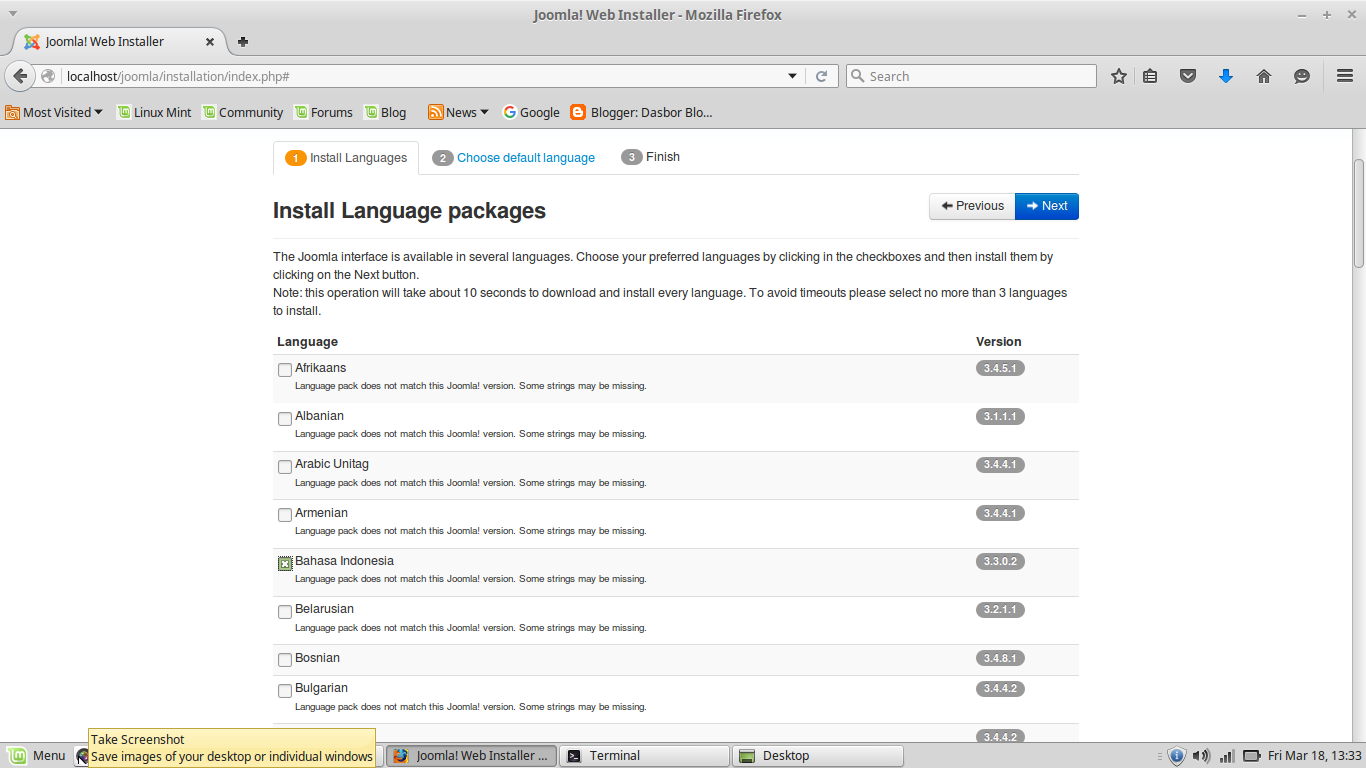Open the volume speaker tray icon
The image size is (1366, 768).
click(1201, 756)
